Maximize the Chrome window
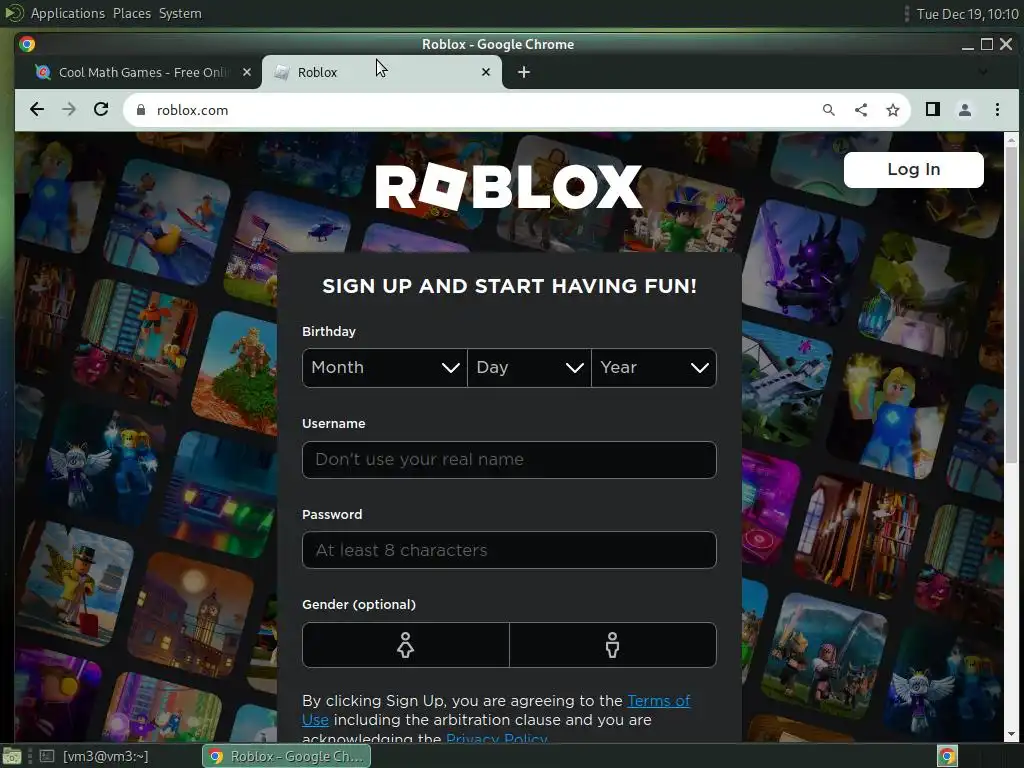 [x=987, y=44]
